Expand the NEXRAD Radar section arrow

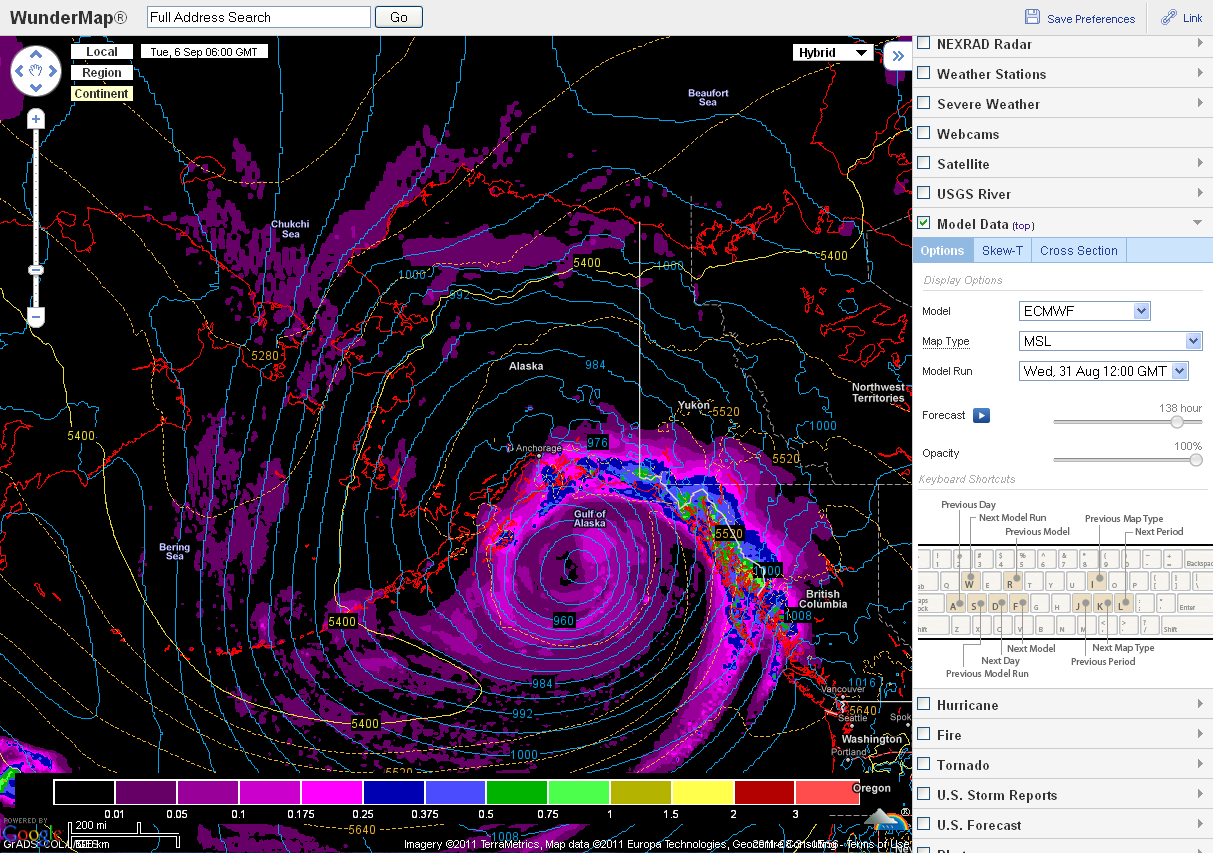click(x=1198, y=43)
